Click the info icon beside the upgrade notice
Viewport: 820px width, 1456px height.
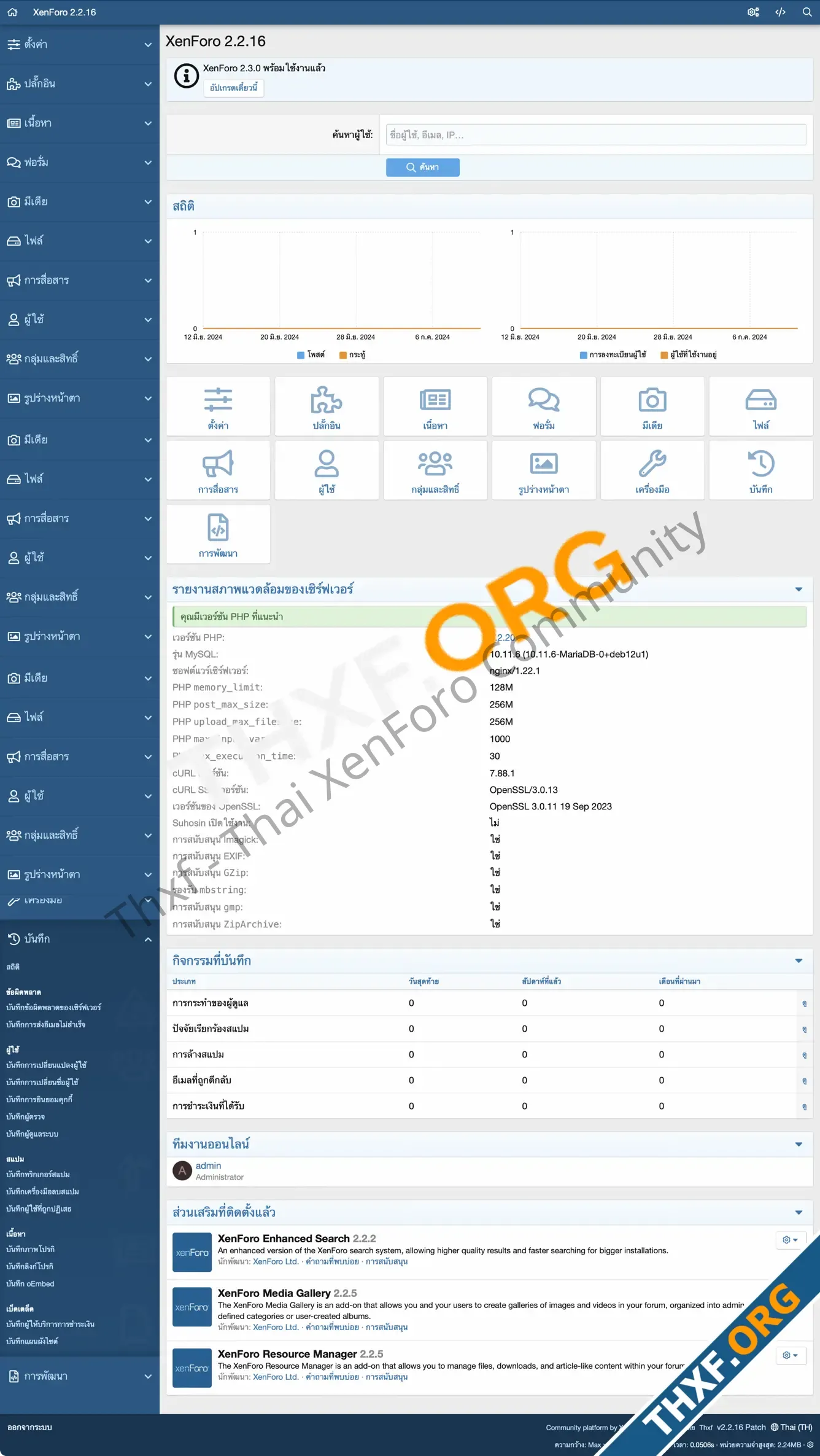(x=186, y=76)
